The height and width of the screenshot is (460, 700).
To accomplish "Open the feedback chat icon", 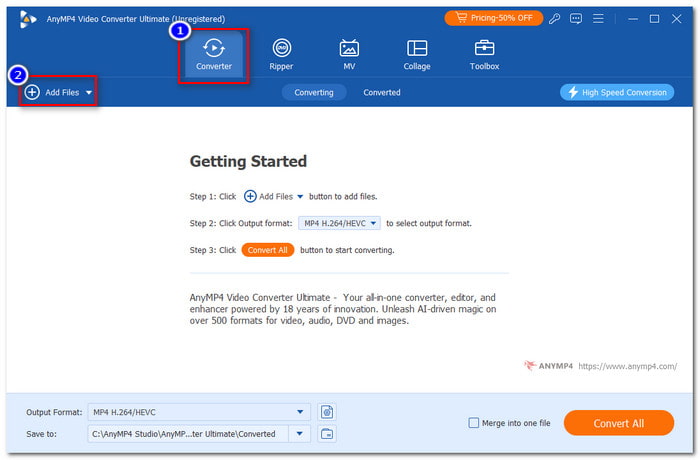I will (576, 19).
